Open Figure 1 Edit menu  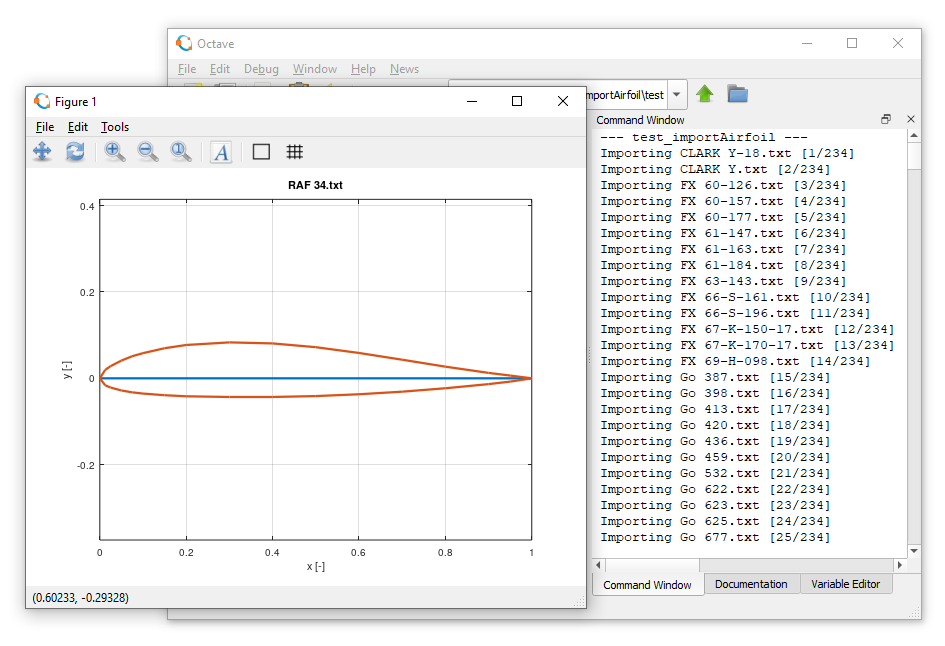78,127
